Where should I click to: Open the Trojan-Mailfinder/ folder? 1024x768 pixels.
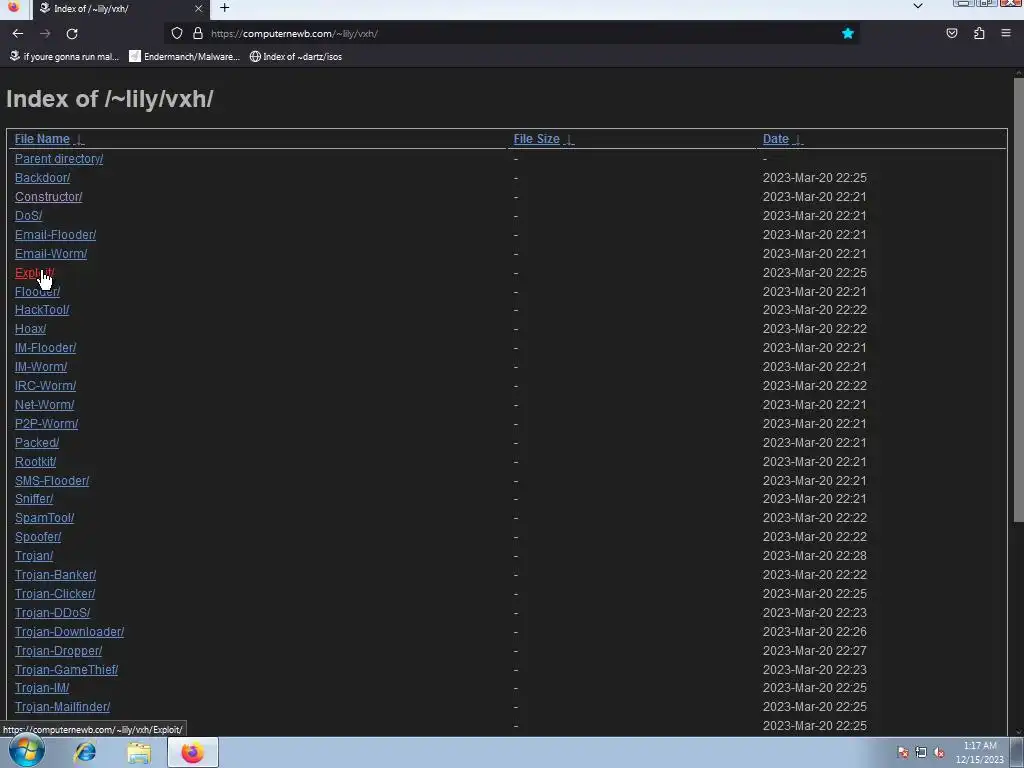pyautogui.click(x=62, y=707)
